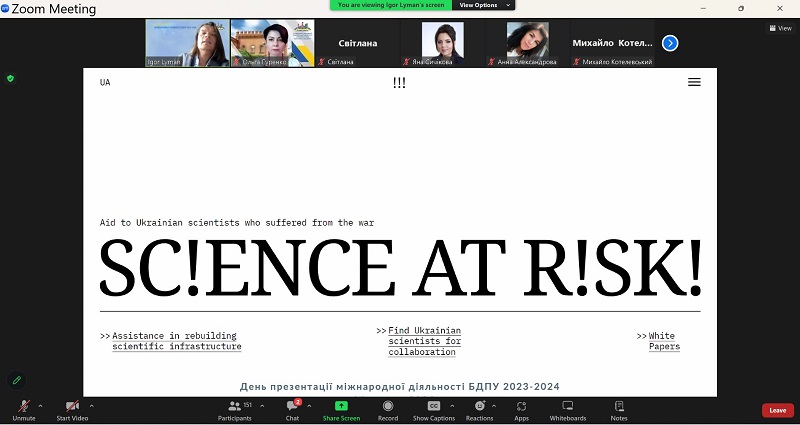800x425 pixels.
Task: Start recording with Record button
Action: [388, 408]
